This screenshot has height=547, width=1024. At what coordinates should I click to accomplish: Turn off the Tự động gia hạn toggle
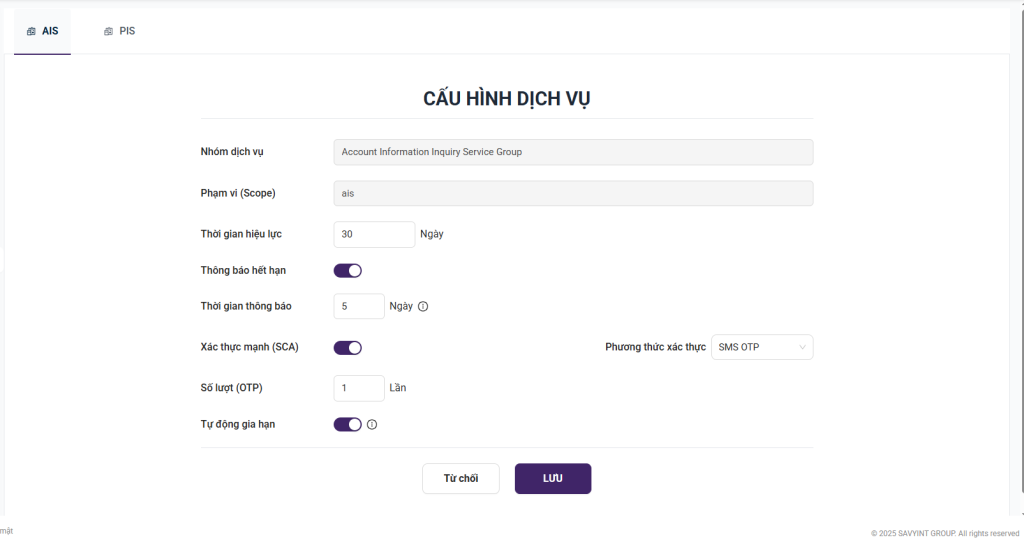tap(347, 425)
